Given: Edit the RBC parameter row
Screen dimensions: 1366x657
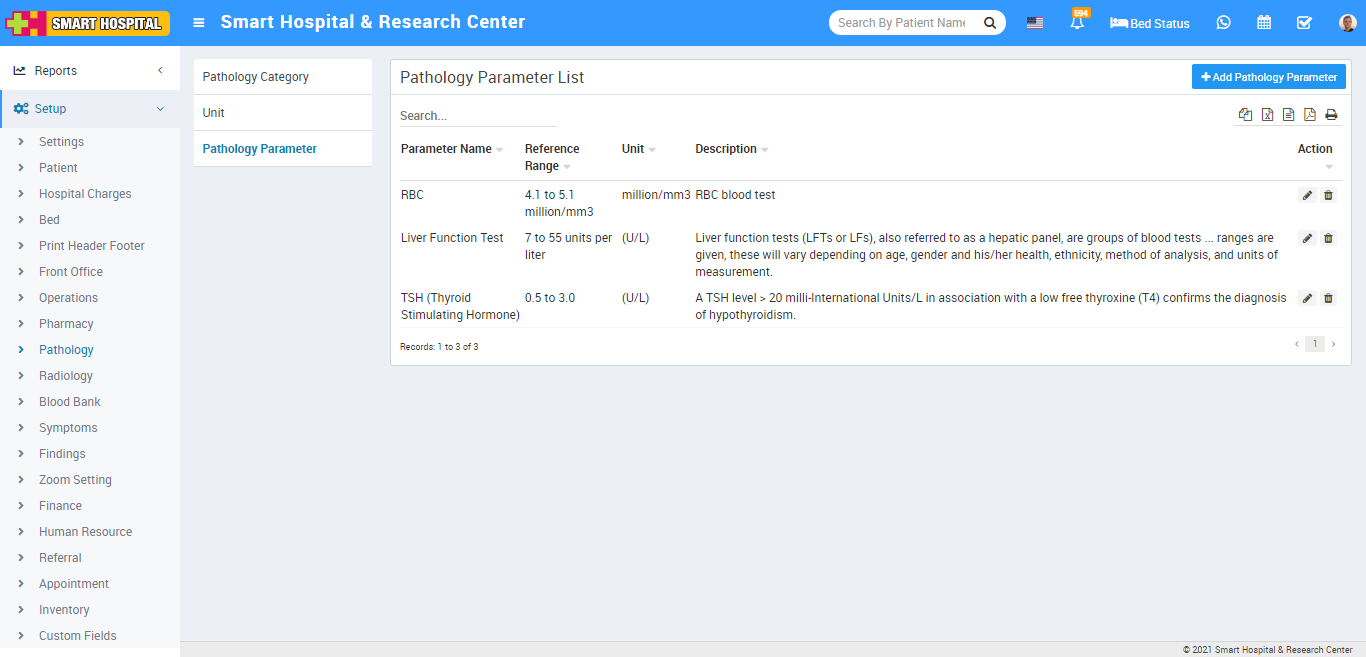Looking at the screenshot, I should point(1307,195).
